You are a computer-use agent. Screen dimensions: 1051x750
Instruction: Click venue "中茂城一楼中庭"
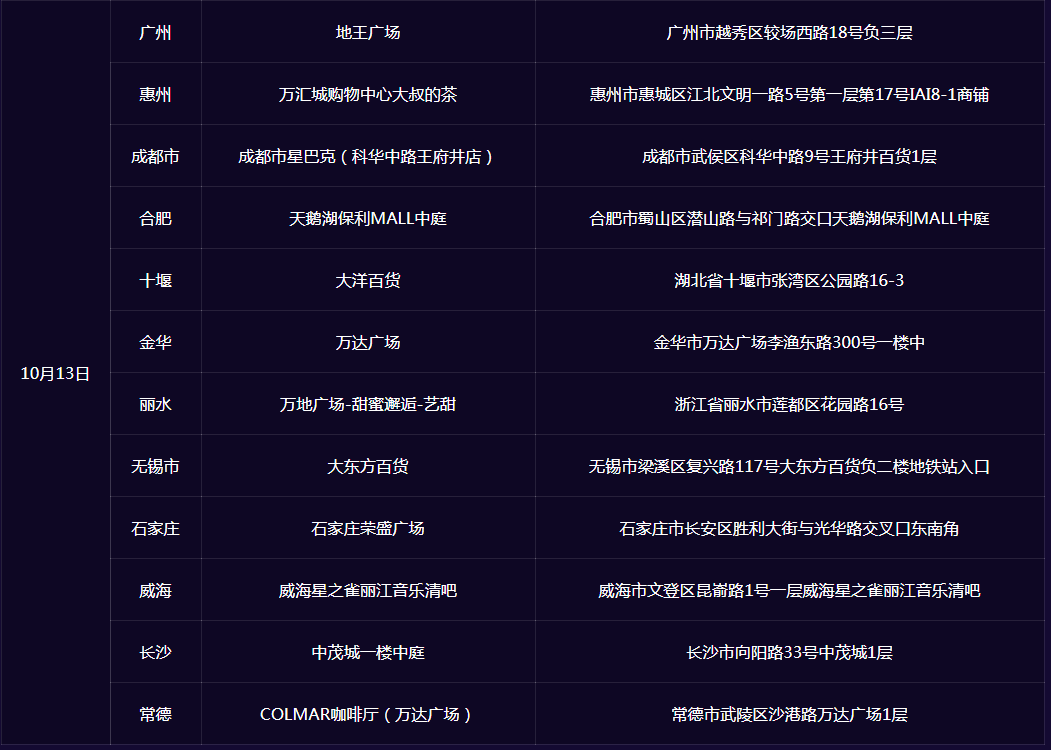(368, 652)
